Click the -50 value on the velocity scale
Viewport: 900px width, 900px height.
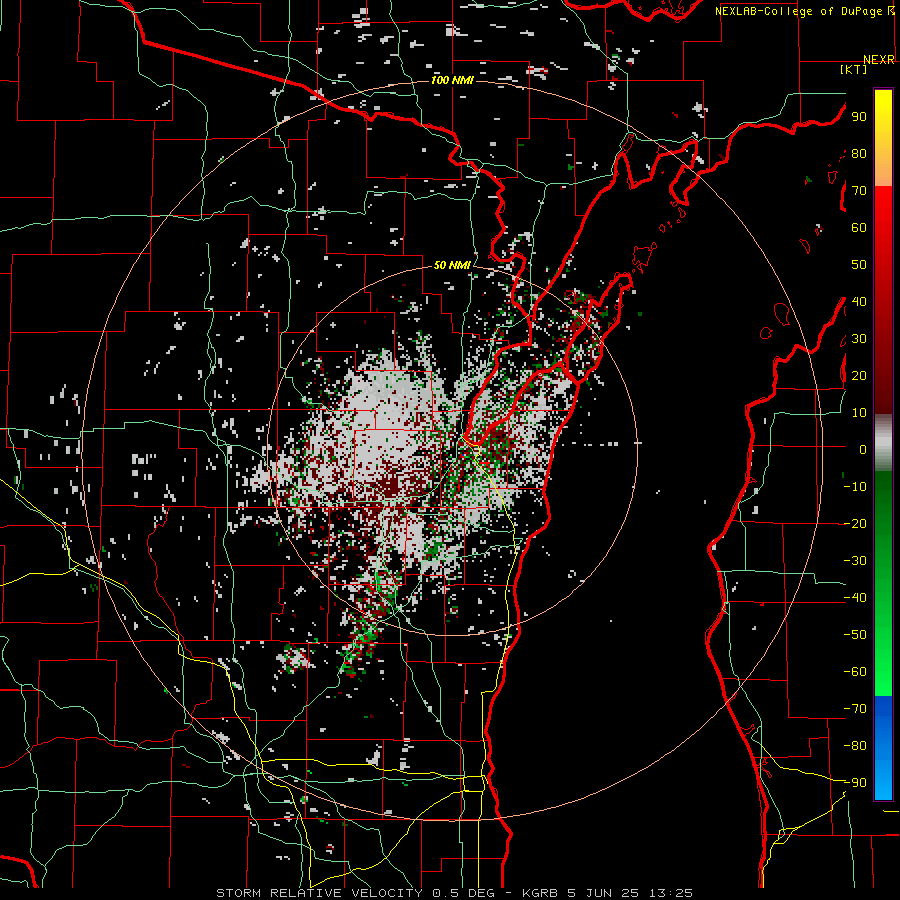point(855,635)
